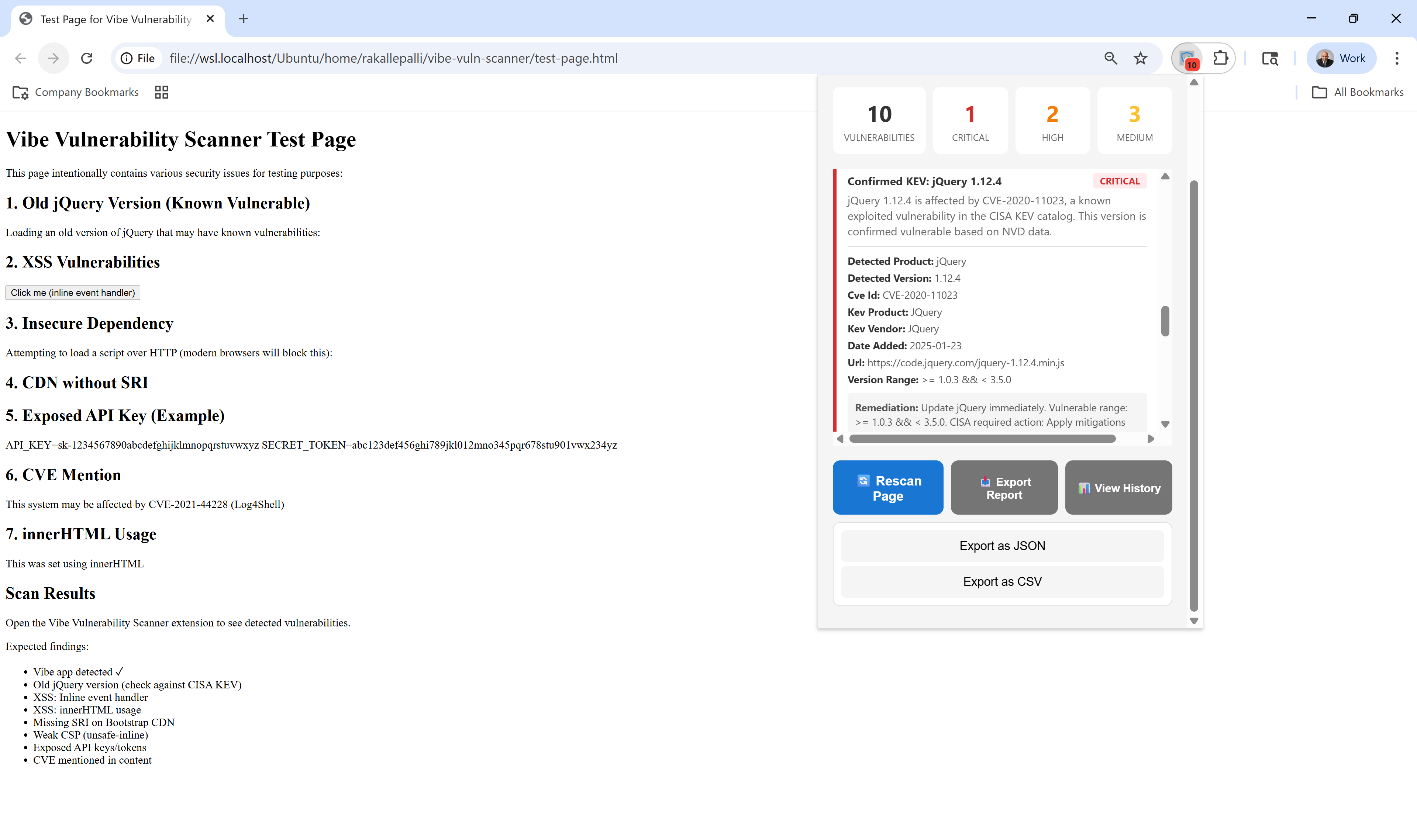This screenshot has height=840, width=1417.
Task: Click the Confirmed KEV: jQuery 1.12.4 title
Action: pos(924,181)
